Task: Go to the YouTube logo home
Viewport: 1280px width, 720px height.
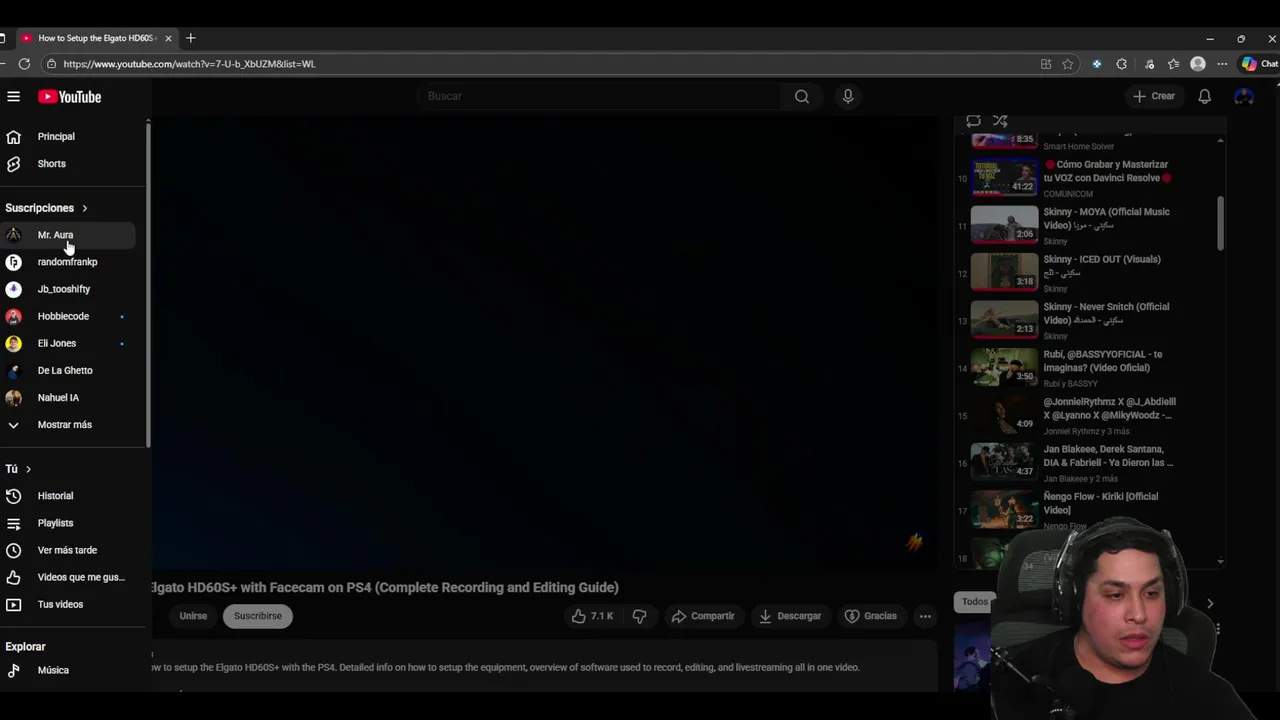Action: [70, 97]
